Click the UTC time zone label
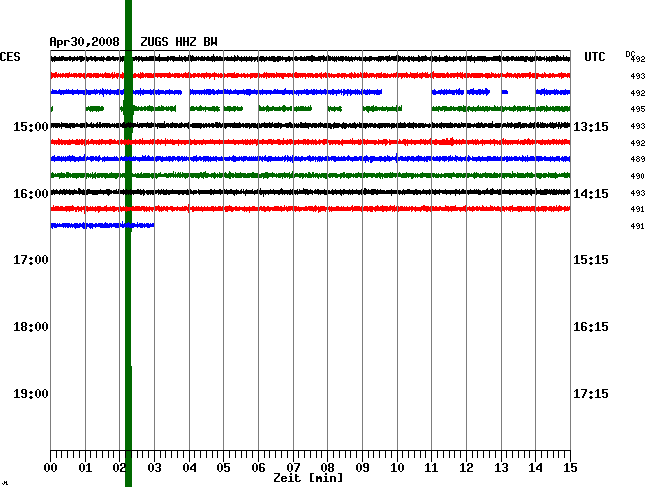 [594, 57]
